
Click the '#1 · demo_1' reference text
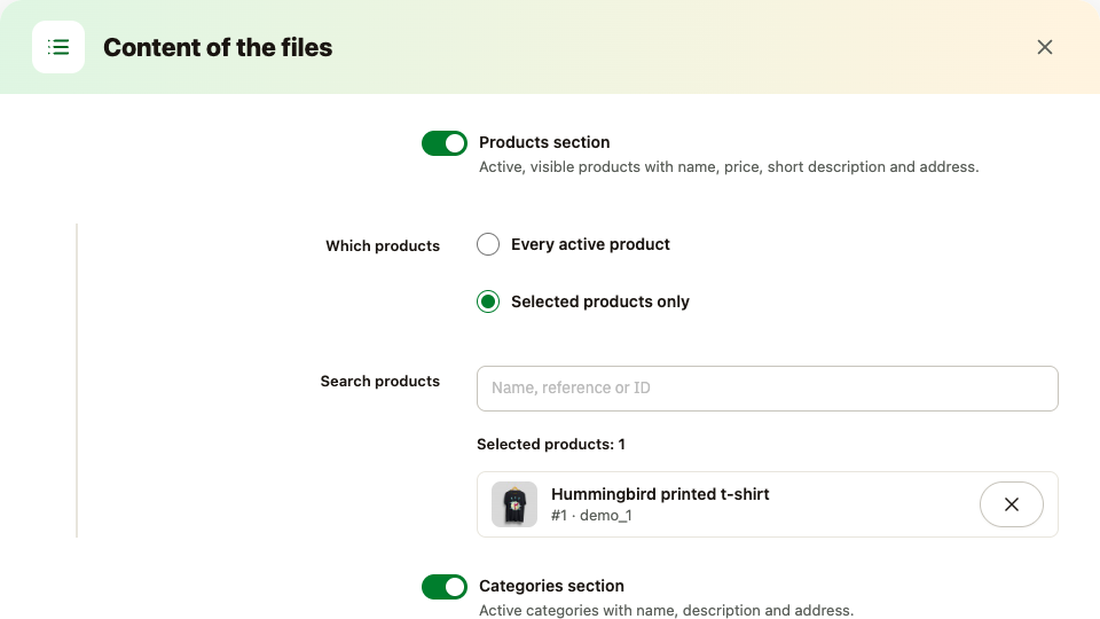pyautogui.click(x=591, y=516)
